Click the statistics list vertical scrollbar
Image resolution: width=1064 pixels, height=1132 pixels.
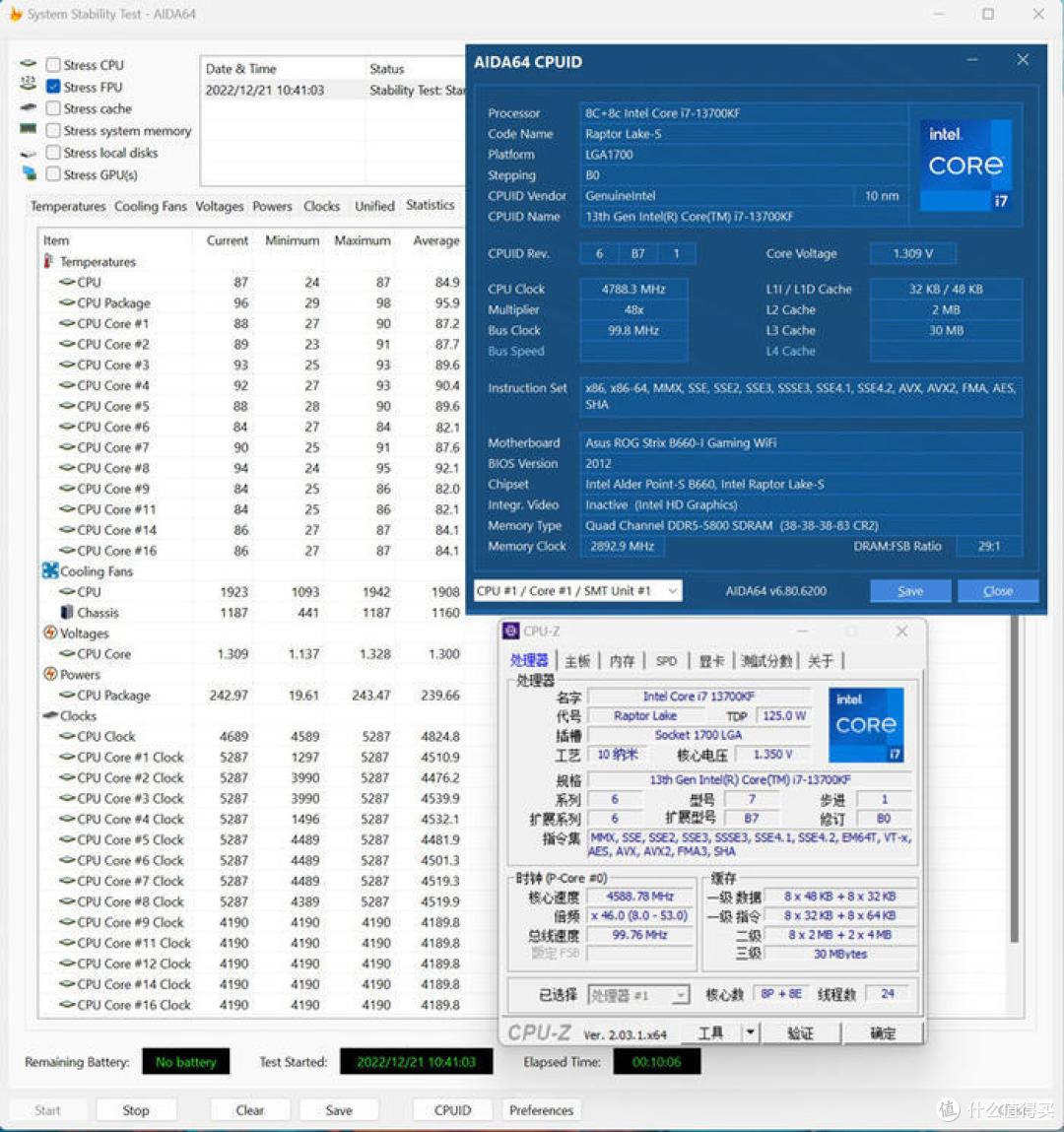coord(1014,778)
